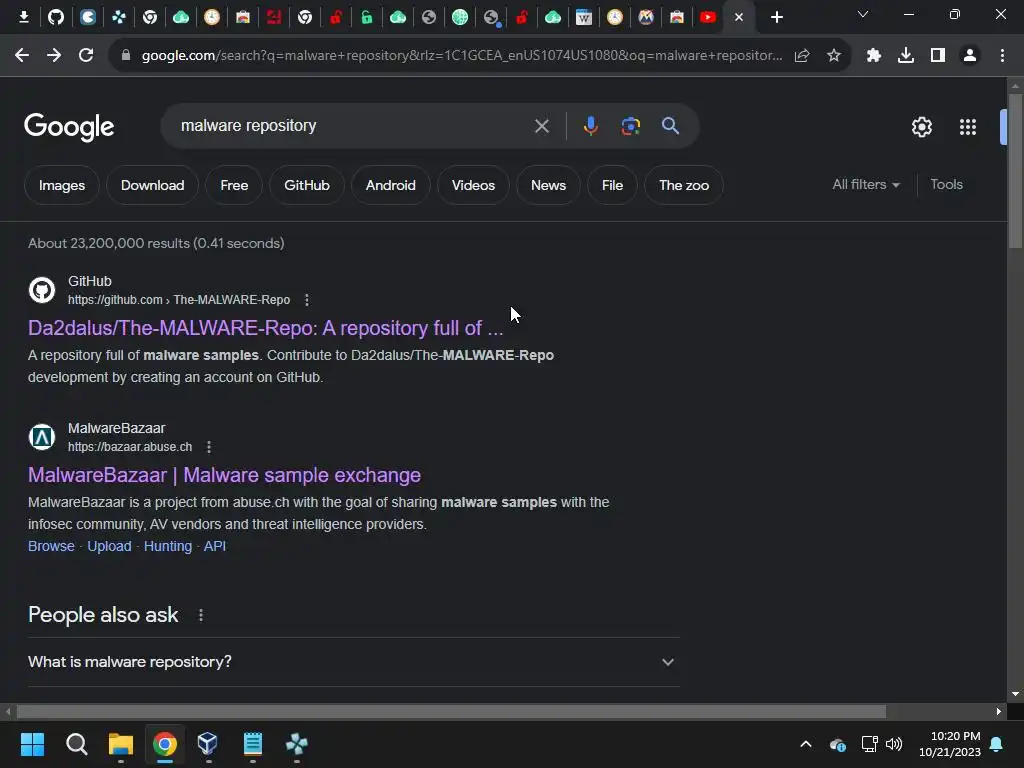Click the horizontal scrollbar thumb

click(x=451, y=711)
